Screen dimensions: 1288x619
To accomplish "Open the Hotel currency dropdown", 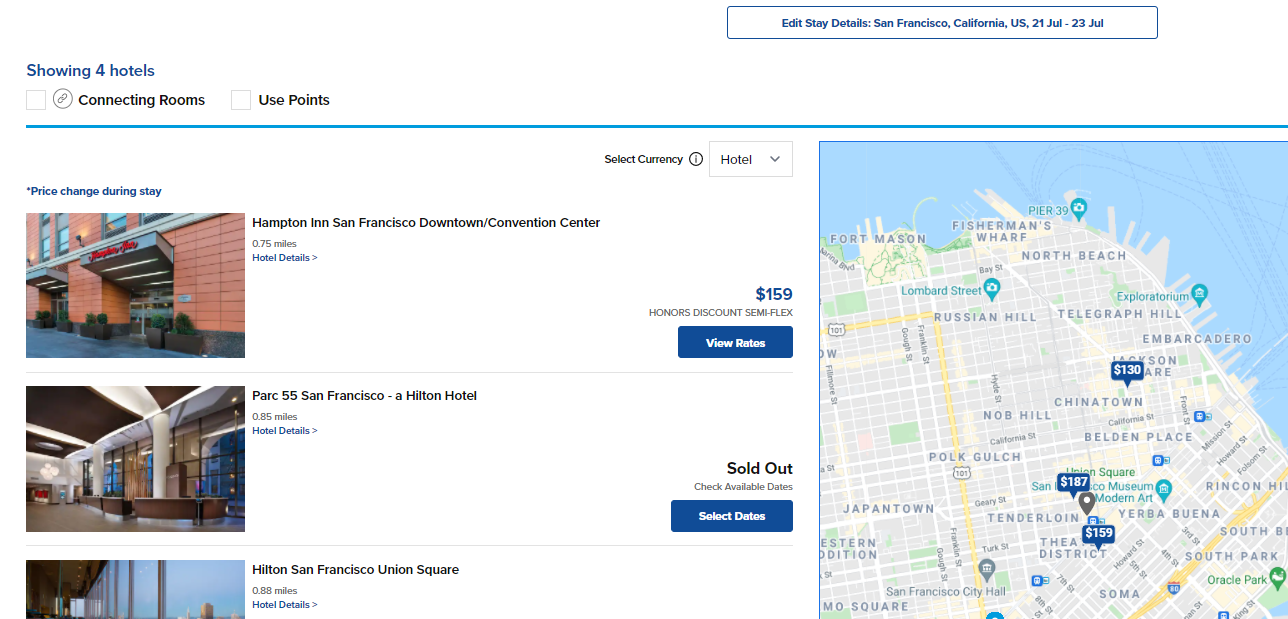I will 750,159.
